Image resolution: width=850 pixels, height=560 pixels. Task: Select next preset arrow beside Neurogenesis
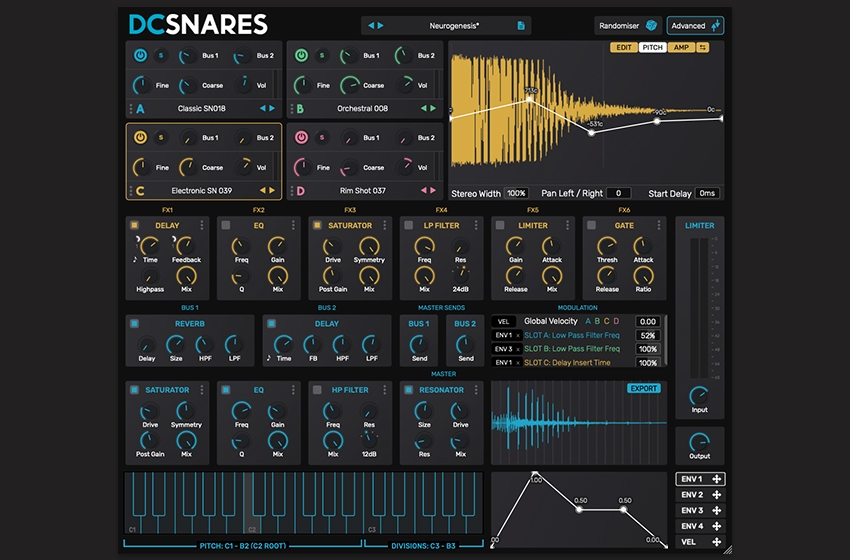point(381,25)
